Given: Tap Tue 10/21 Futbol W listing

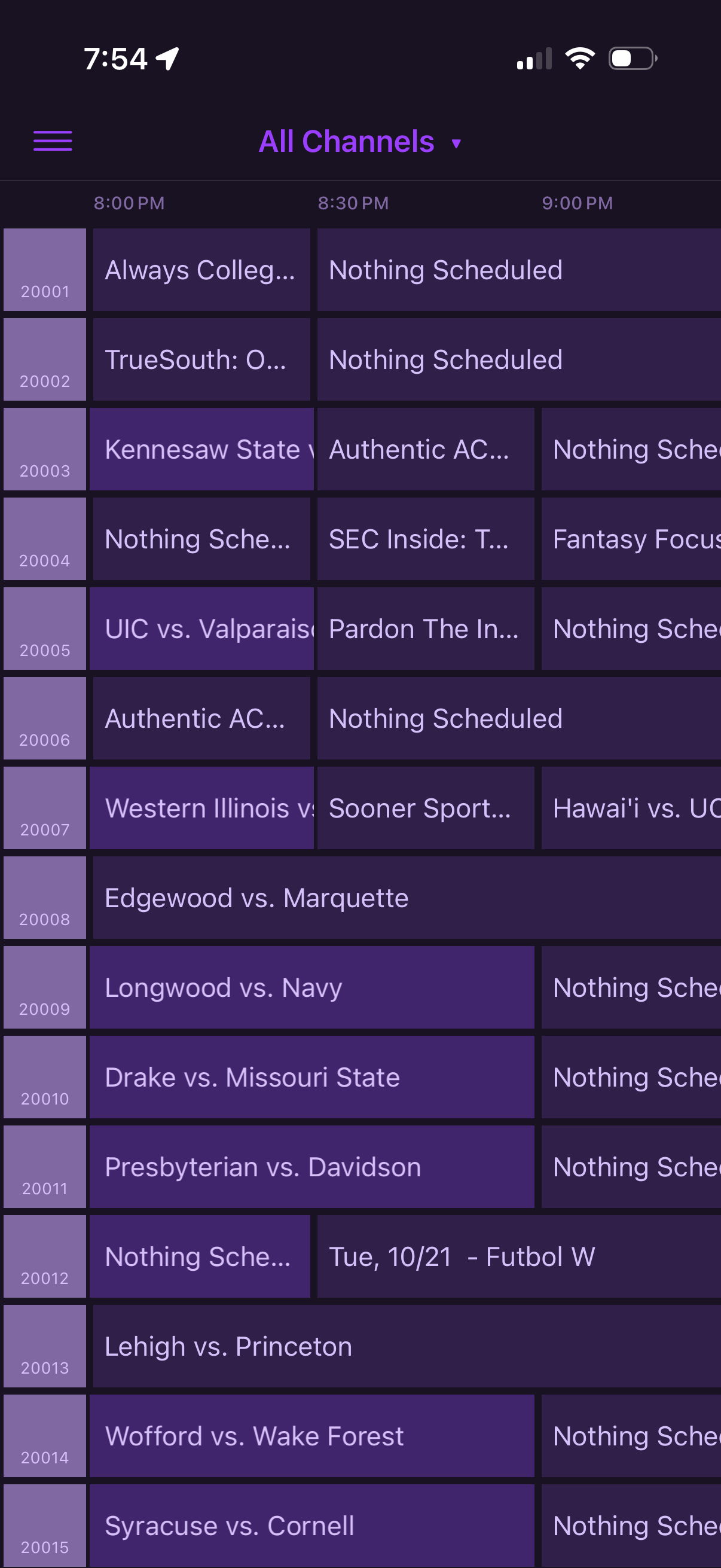Looking at the screenshot, I should pyautogui.click(x=518, y=1257).
